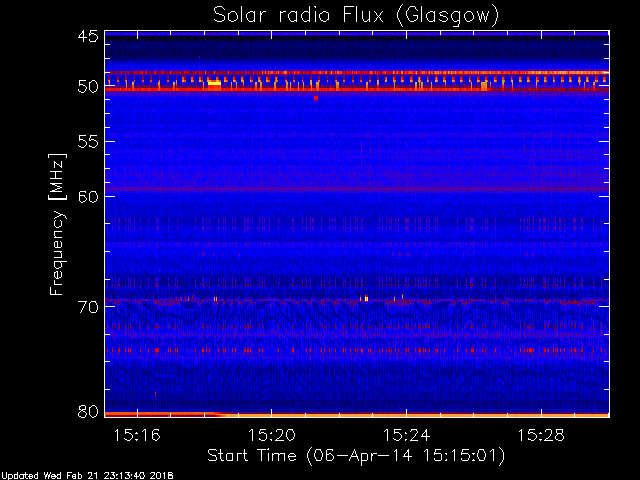Viewport: 640px width, 480px height.
Task: Click the yellow spike near 70 MHz before 15:23
Action: pos(366,298)
